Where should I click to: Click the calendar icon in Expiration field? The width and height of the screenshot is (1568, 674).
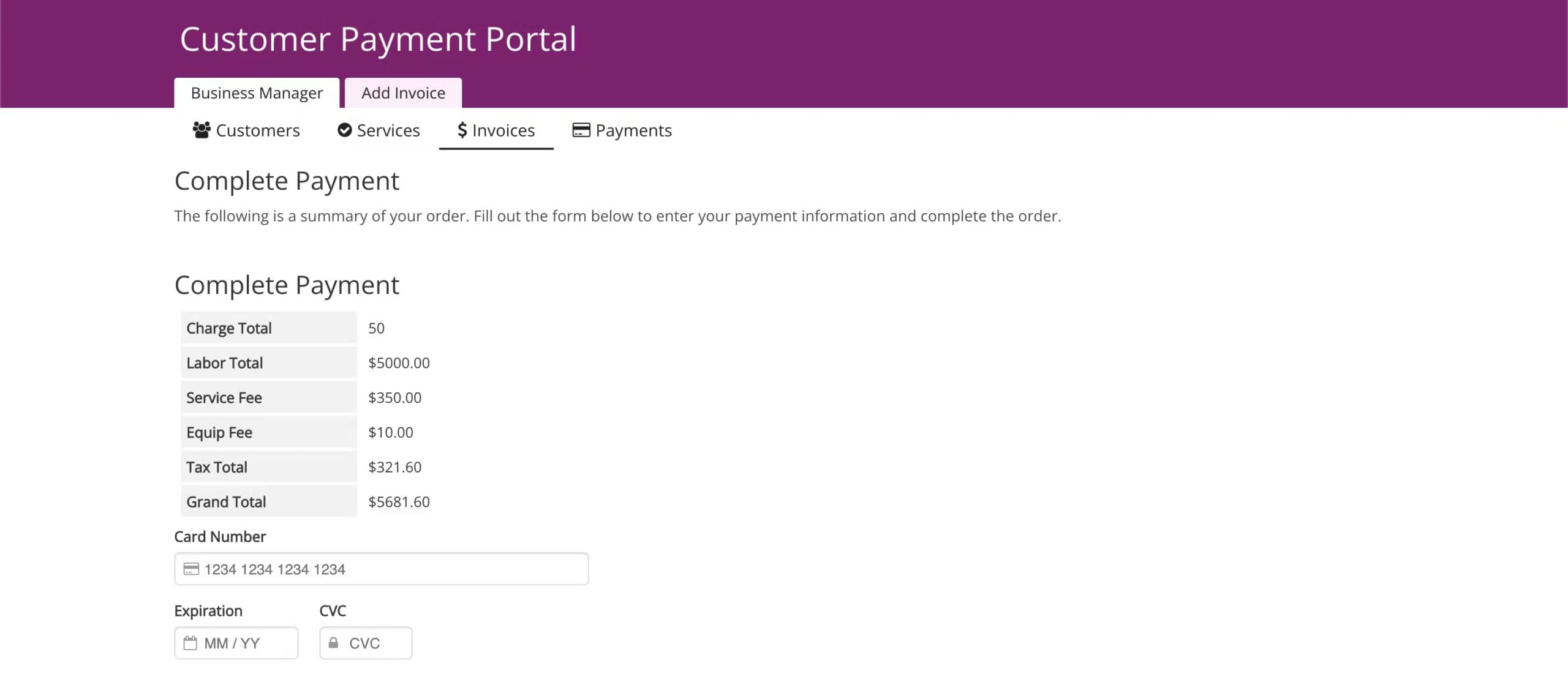click(x=190, y=643)
